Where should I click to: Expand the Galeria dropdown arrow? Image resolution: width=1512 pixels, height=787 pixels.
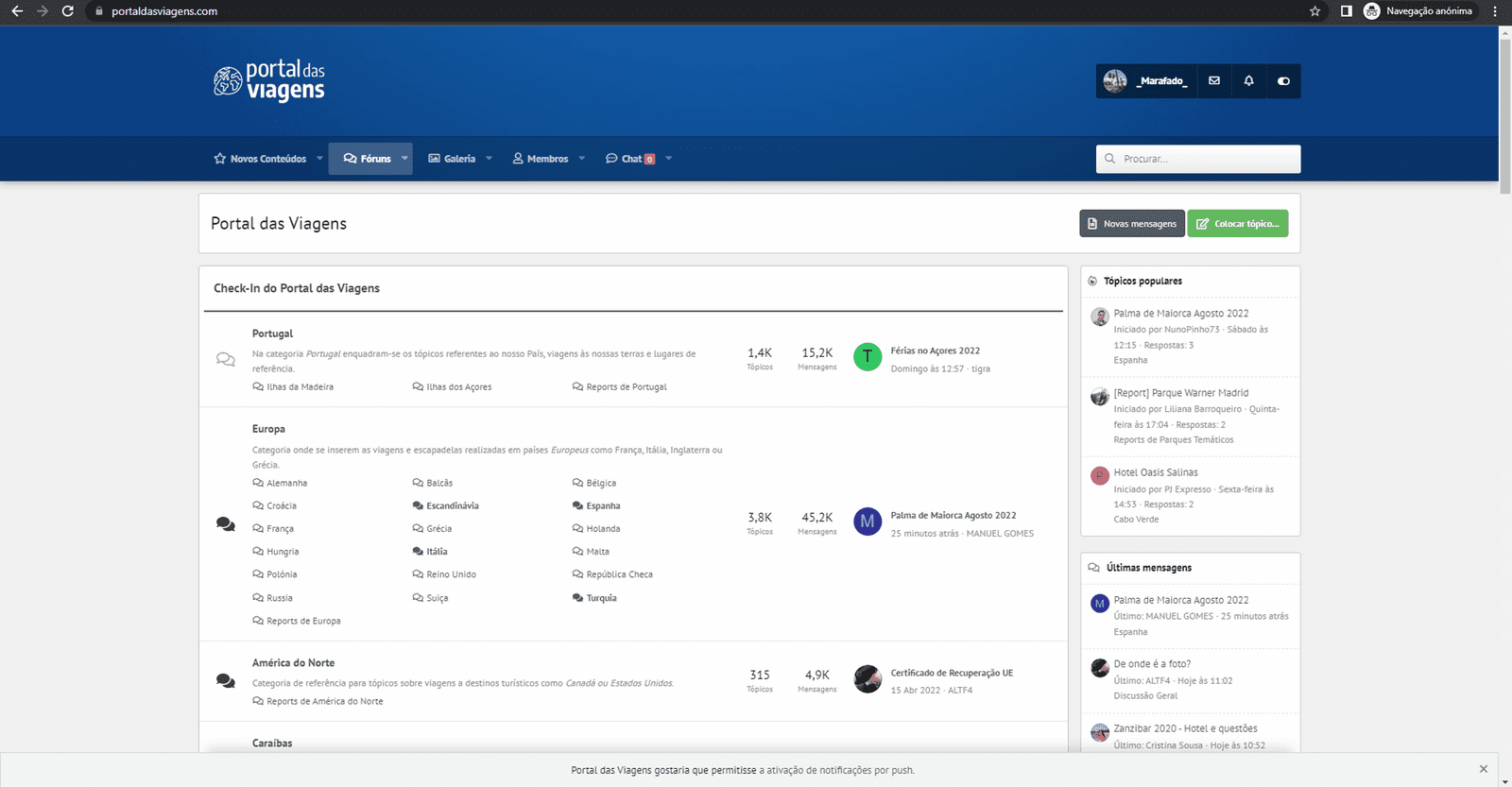tap(489, 159)
